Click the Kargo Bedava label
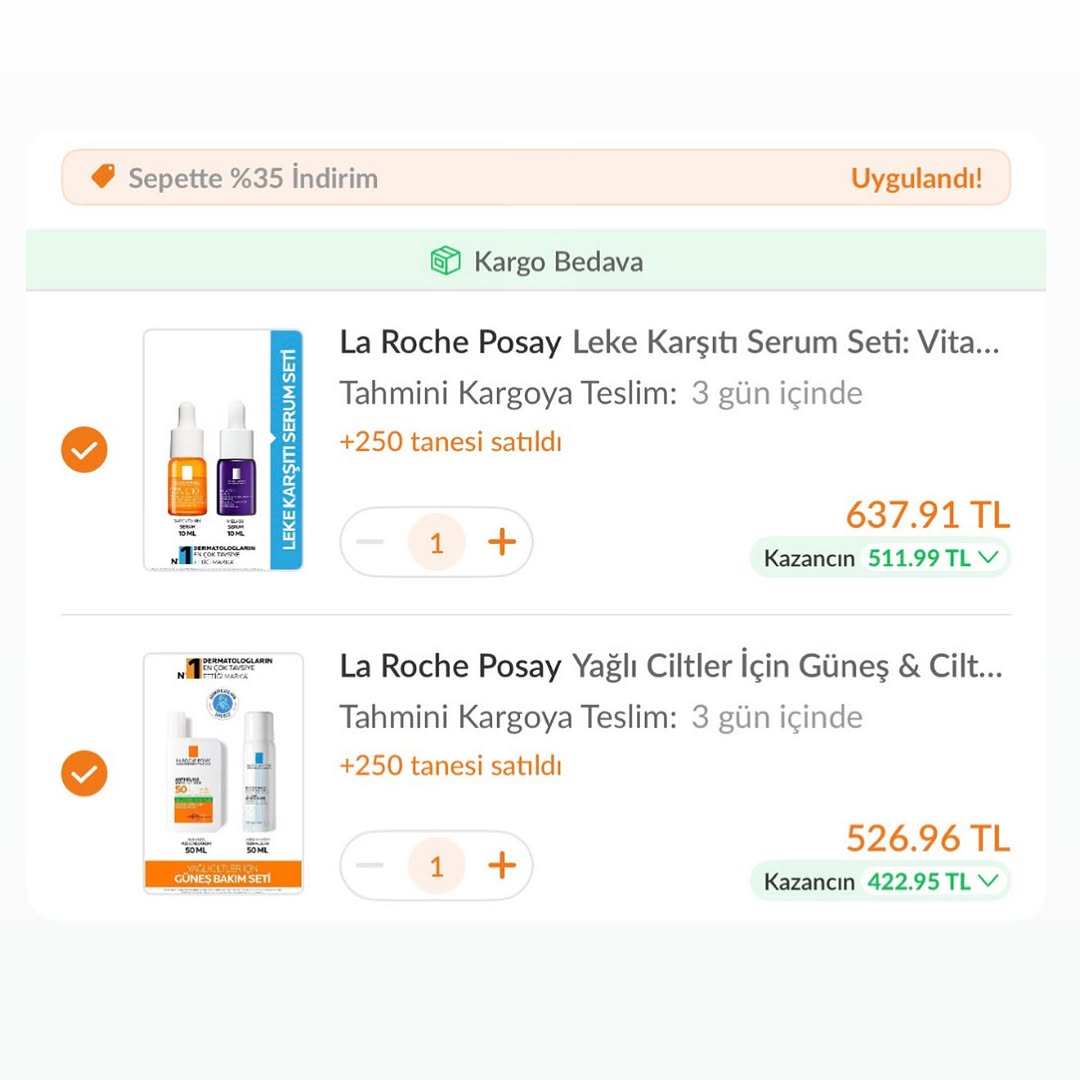This screenshot has width=1080, height=1080. pos(558,262)
